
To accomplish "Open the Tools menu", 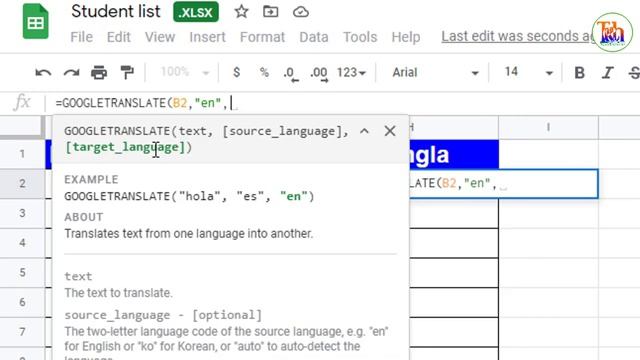I will (360, 37).
